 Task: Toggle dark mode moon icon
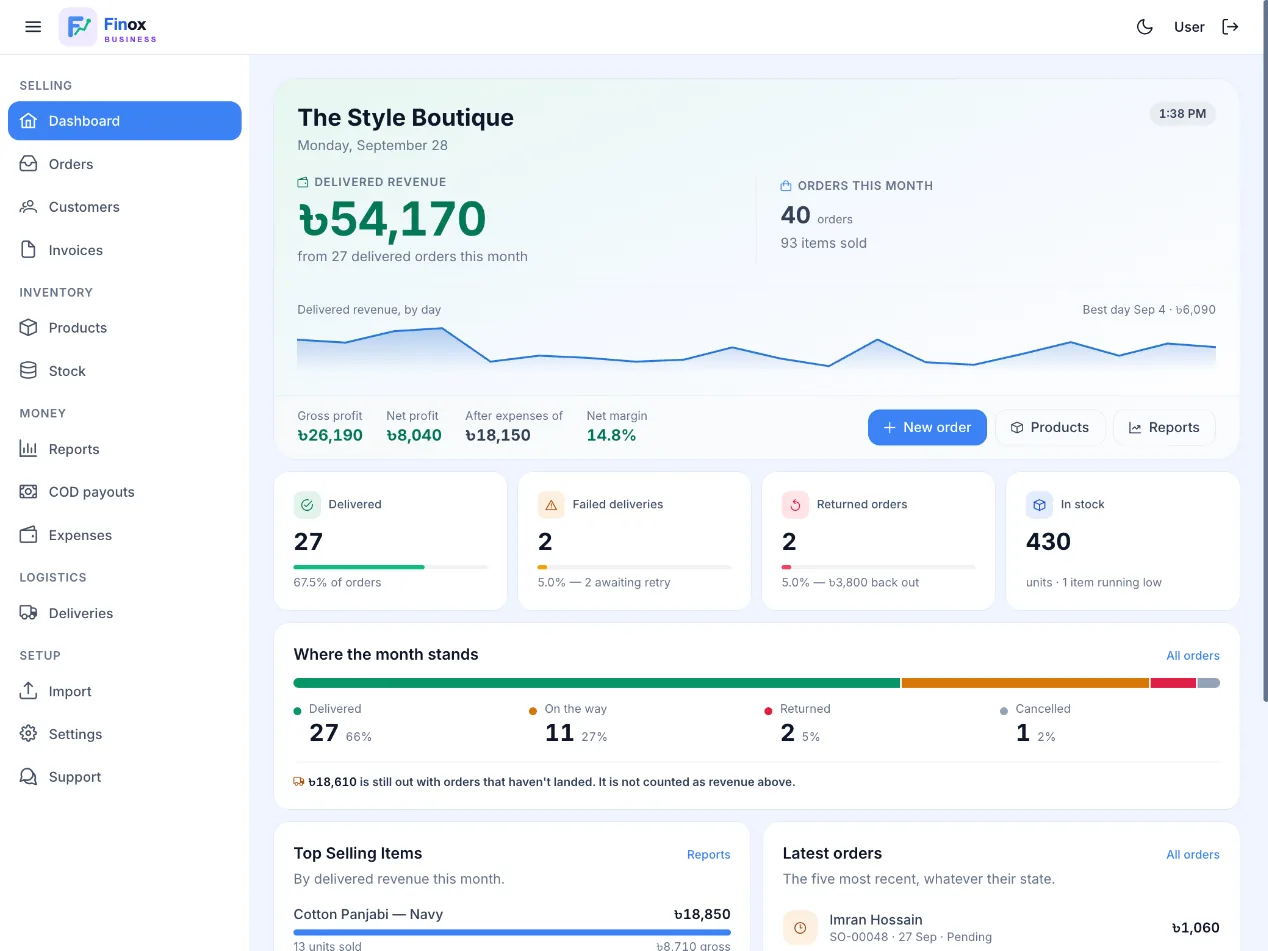(x=1145, y=27)
